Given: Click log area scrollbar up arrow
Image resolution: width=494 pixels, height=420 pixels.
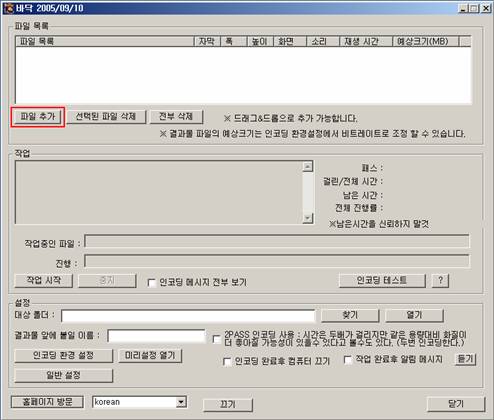Looking at the screenshot, I should 308,166.
